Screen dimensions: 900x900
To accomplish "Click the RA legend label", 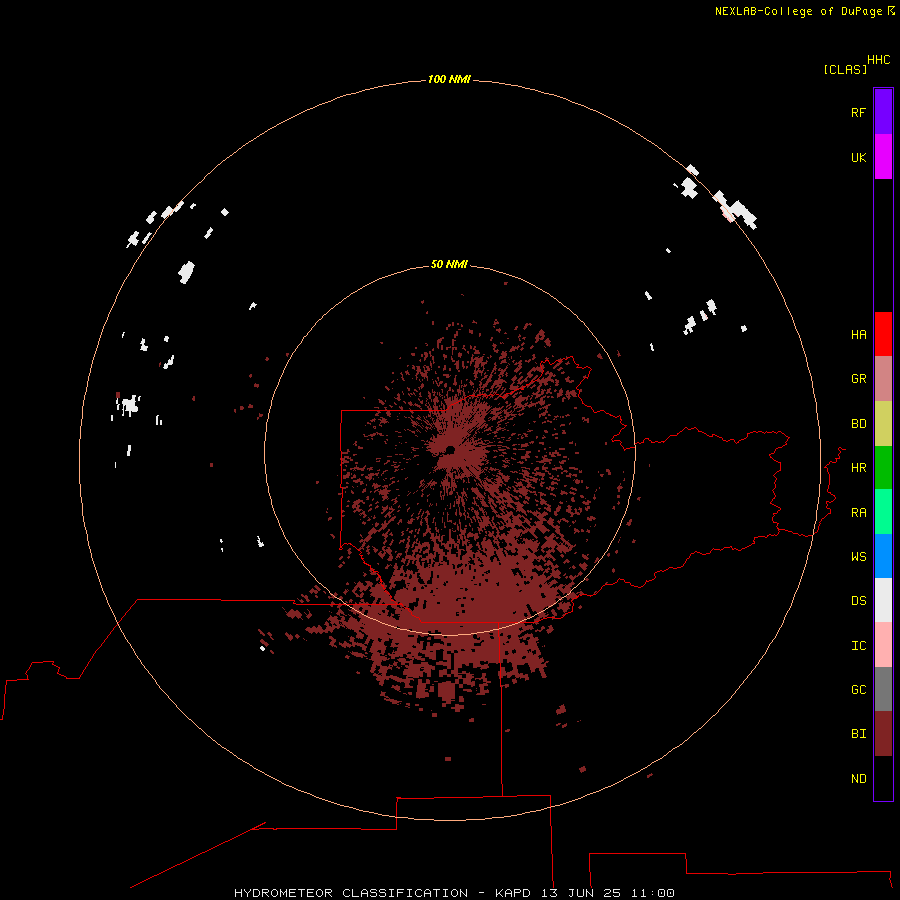I will coord(858,513).
